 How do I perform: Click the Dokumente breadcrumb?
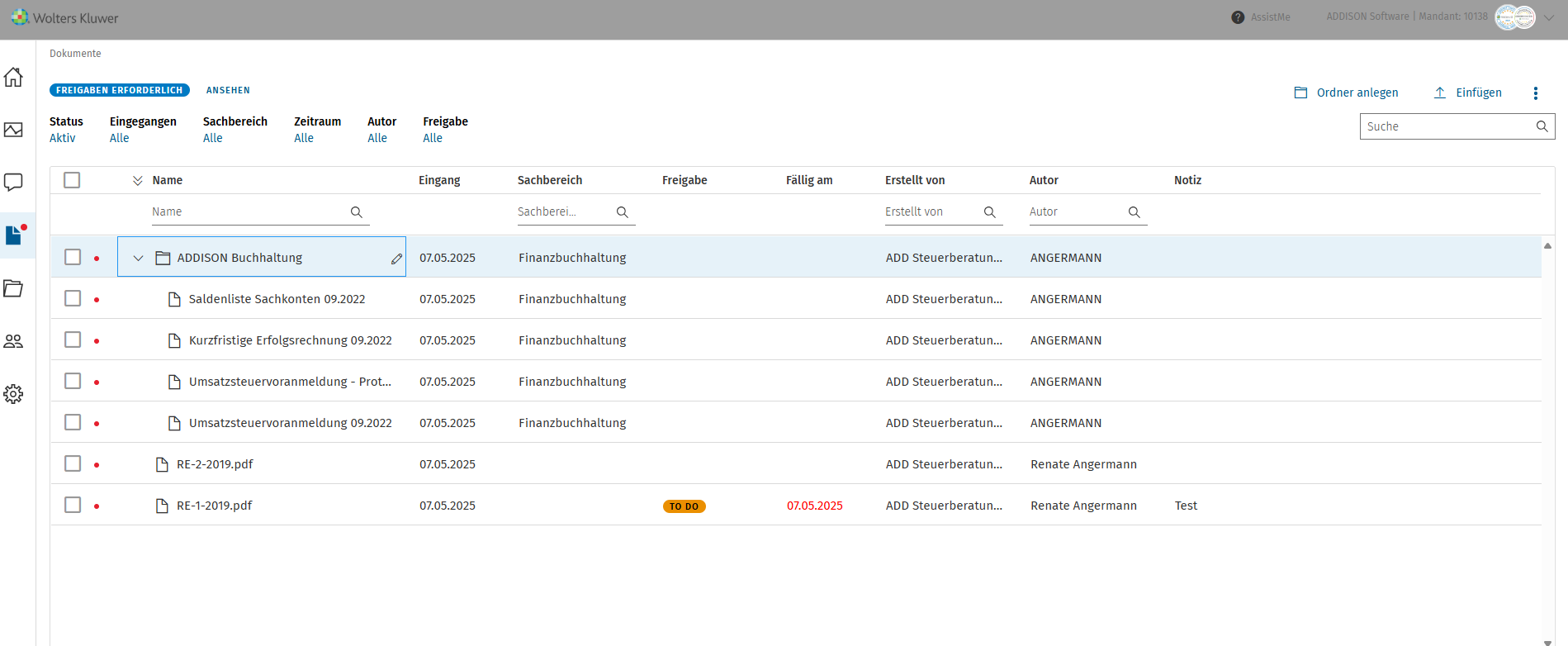(x=75, y=54)
